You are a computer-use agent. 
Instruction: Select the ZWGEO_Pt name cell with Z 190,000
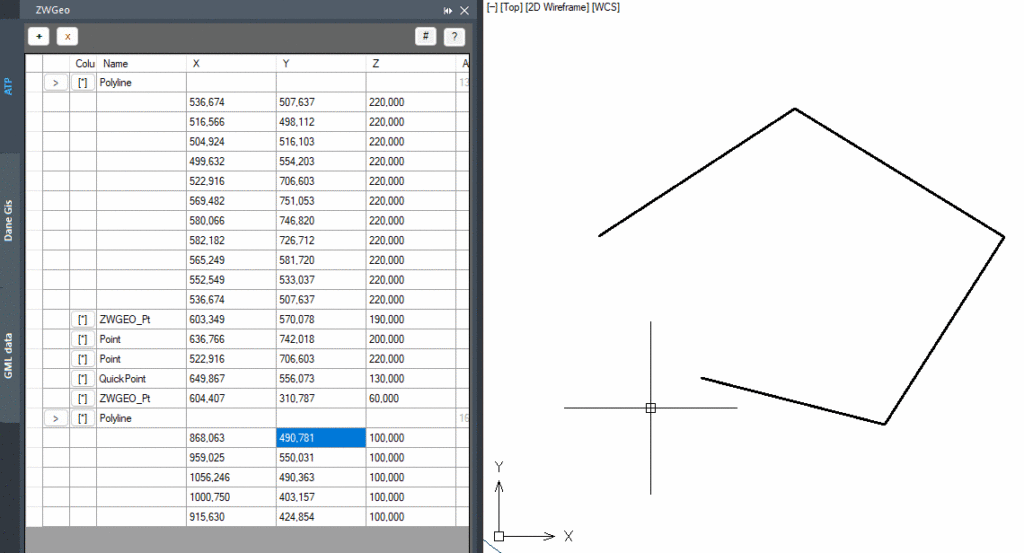click(141, 320)
